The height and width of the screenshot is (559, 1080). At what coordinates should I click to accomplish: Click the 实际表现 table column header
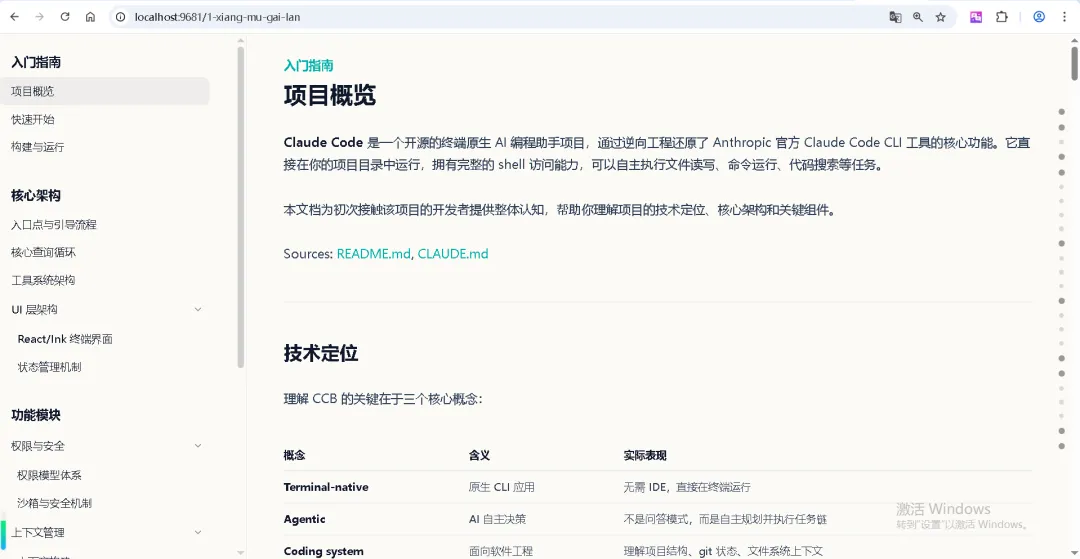coord(645,455)
